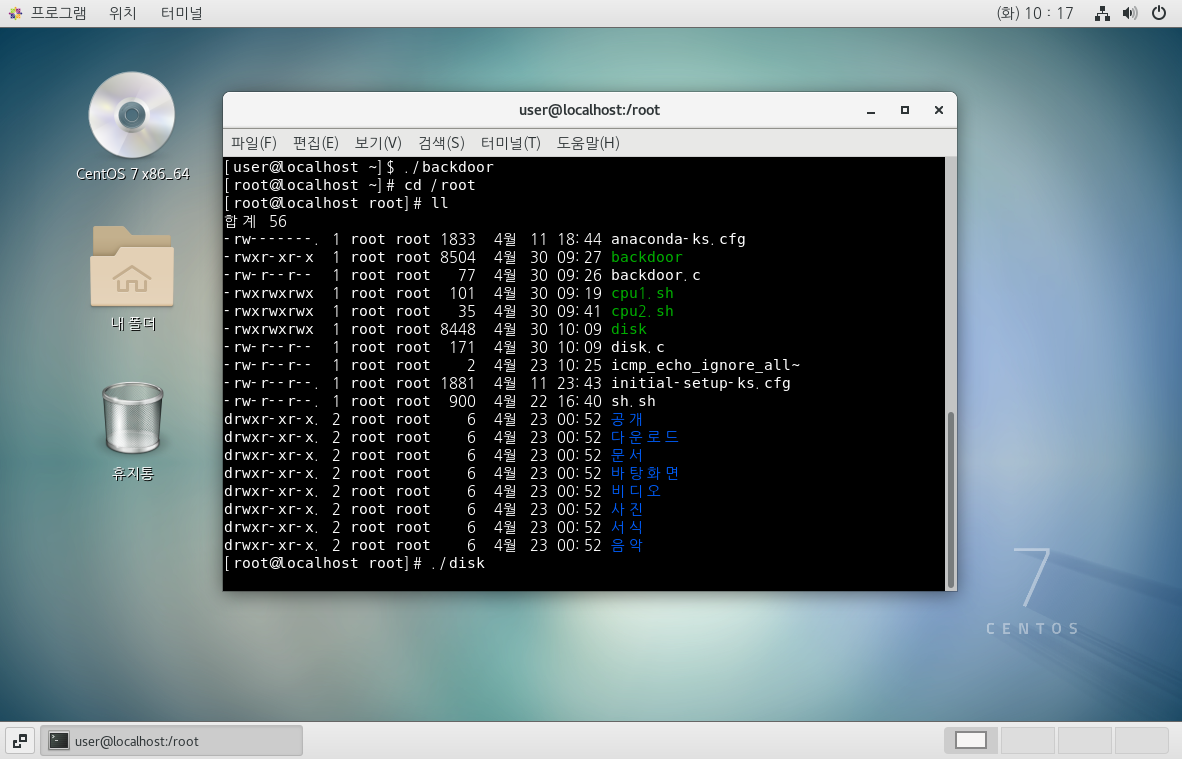Switch to the third workspace in pager
Screen dimensions: 1182x759
(1085, 740)
